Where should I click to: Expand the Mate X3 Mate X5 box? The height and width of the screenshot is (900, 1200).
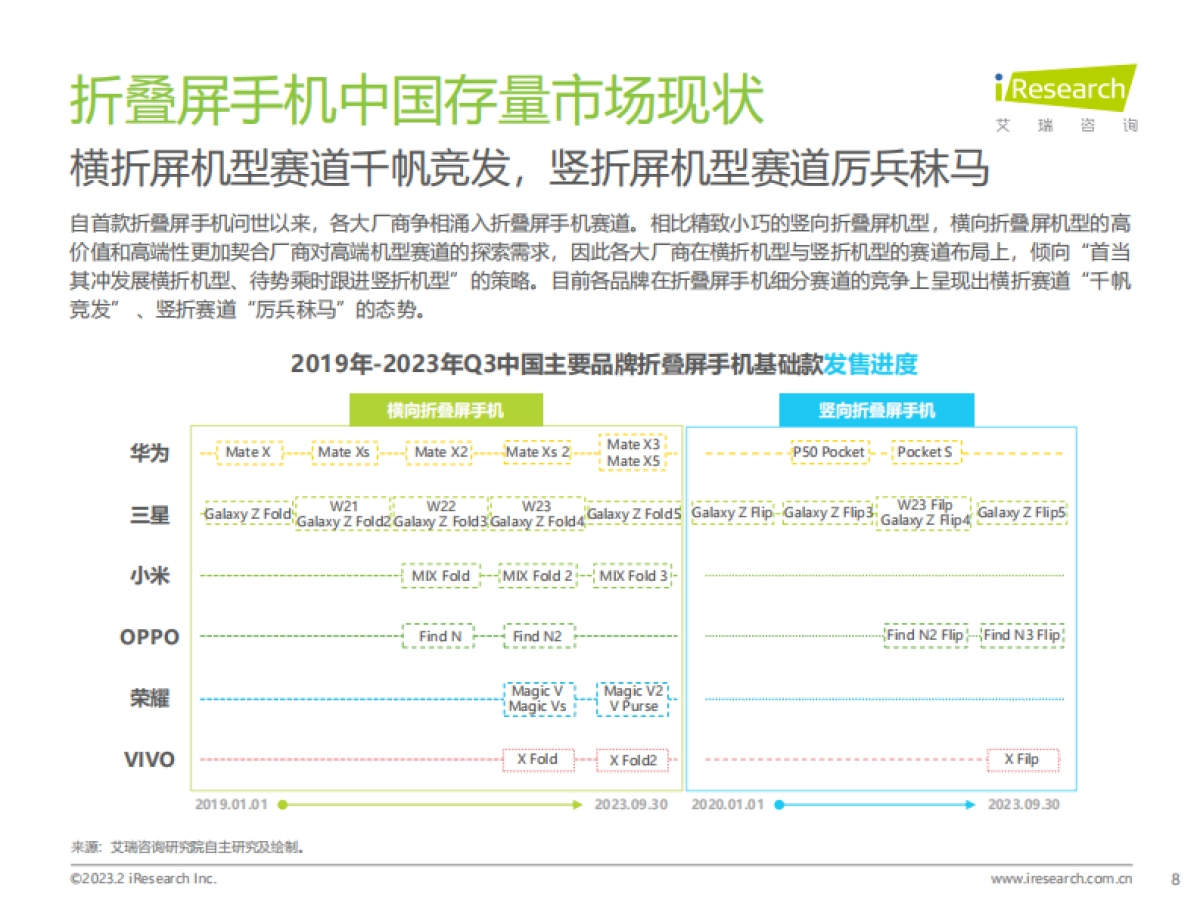(633, 453)
